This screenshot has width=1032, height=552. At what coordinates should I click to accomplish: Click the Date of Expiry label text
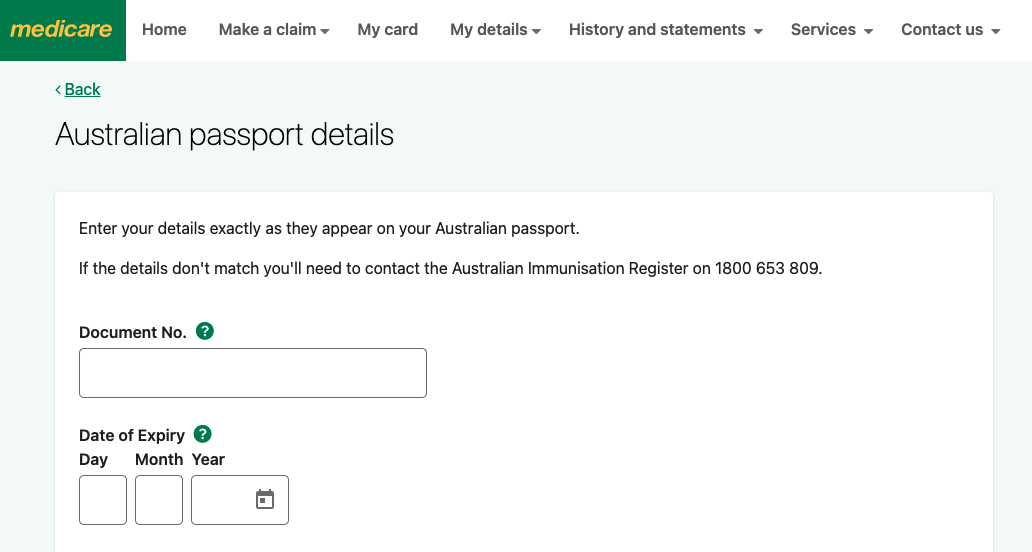132,435
